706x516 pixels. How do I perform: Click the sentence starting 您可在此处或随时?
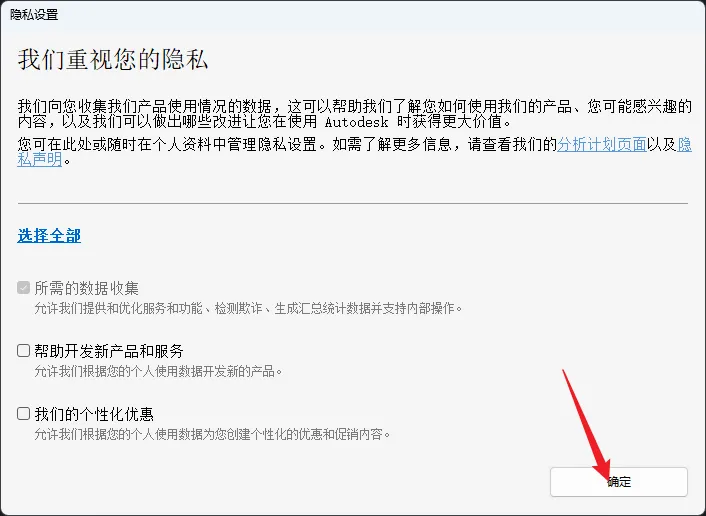tap(354, 152)
